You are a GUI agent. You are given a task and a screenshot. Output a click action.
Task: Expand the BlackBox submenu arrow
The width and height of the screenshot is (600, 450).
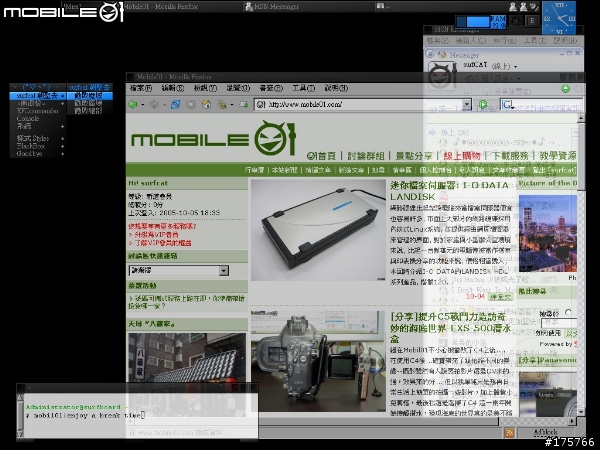point(62,146)
